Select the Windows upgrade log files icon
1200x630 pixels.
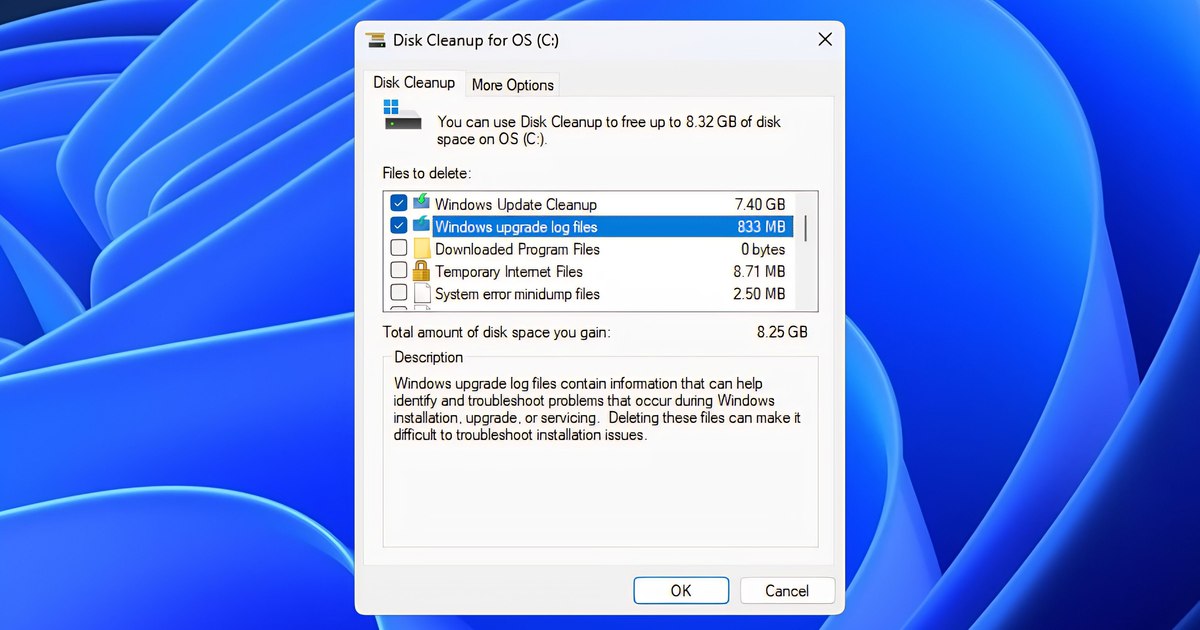tap(422, 226)
